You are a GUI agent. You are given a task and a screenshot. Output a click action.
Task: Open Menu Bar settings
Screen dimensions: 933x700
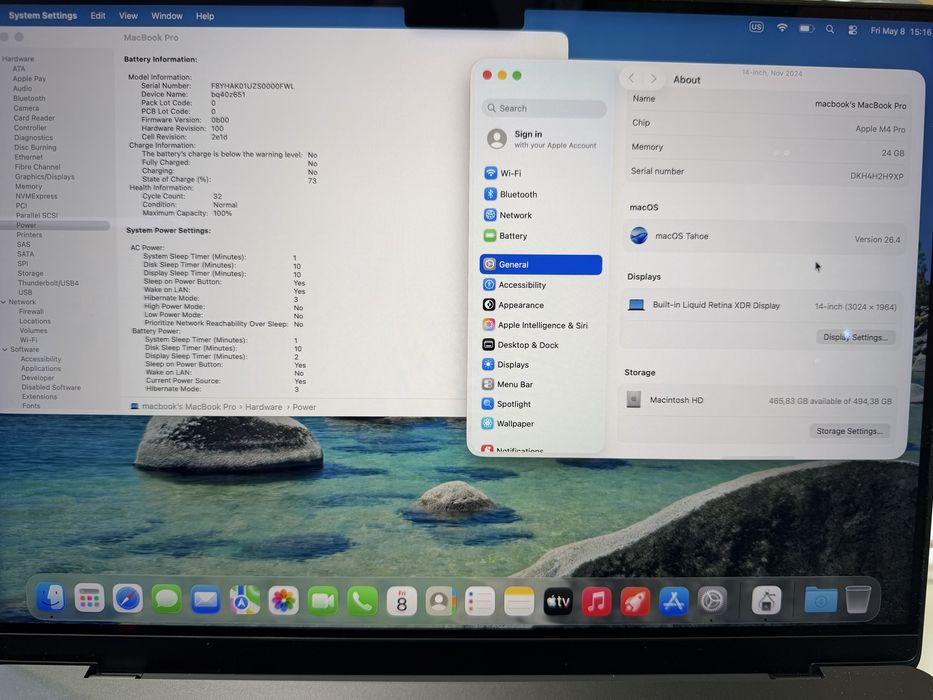pyautogui.click(x=541, y=384)
